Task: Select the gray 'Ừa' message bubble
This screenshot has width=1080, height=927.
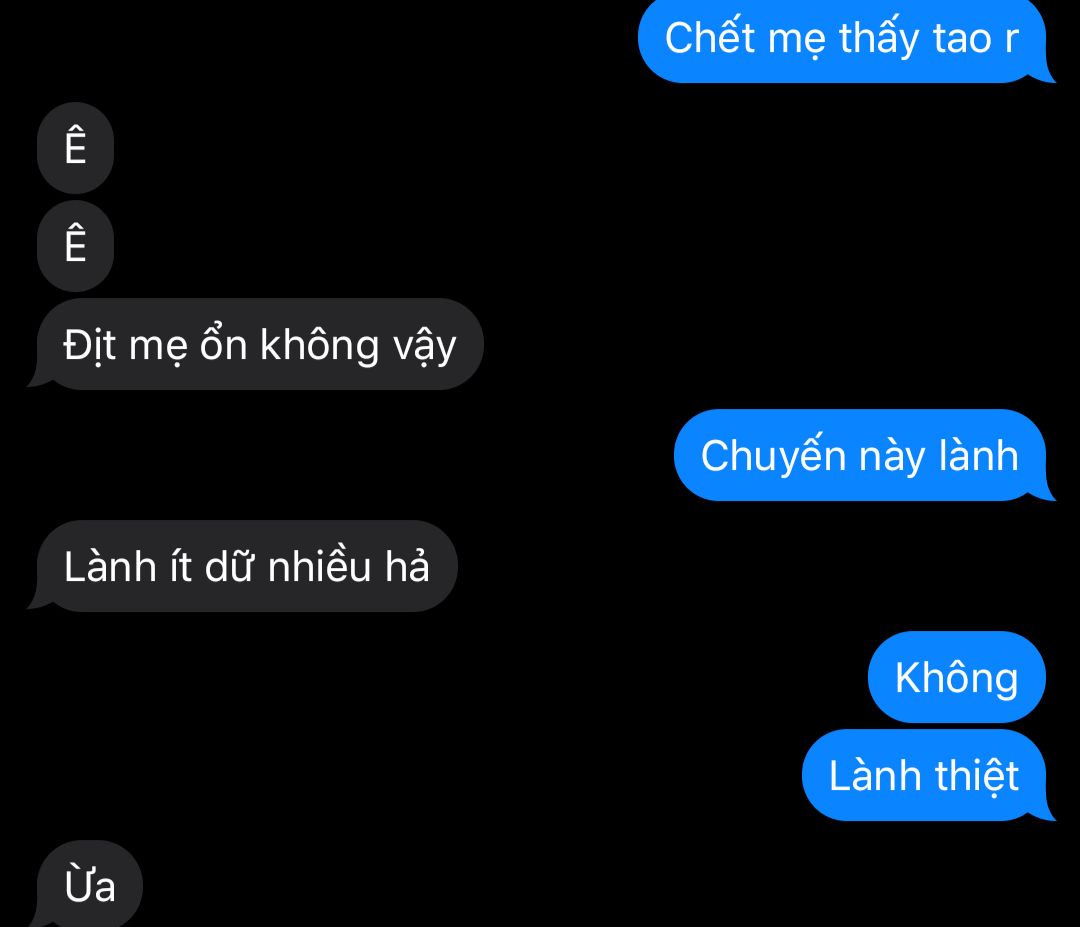Action: [90, 885]
